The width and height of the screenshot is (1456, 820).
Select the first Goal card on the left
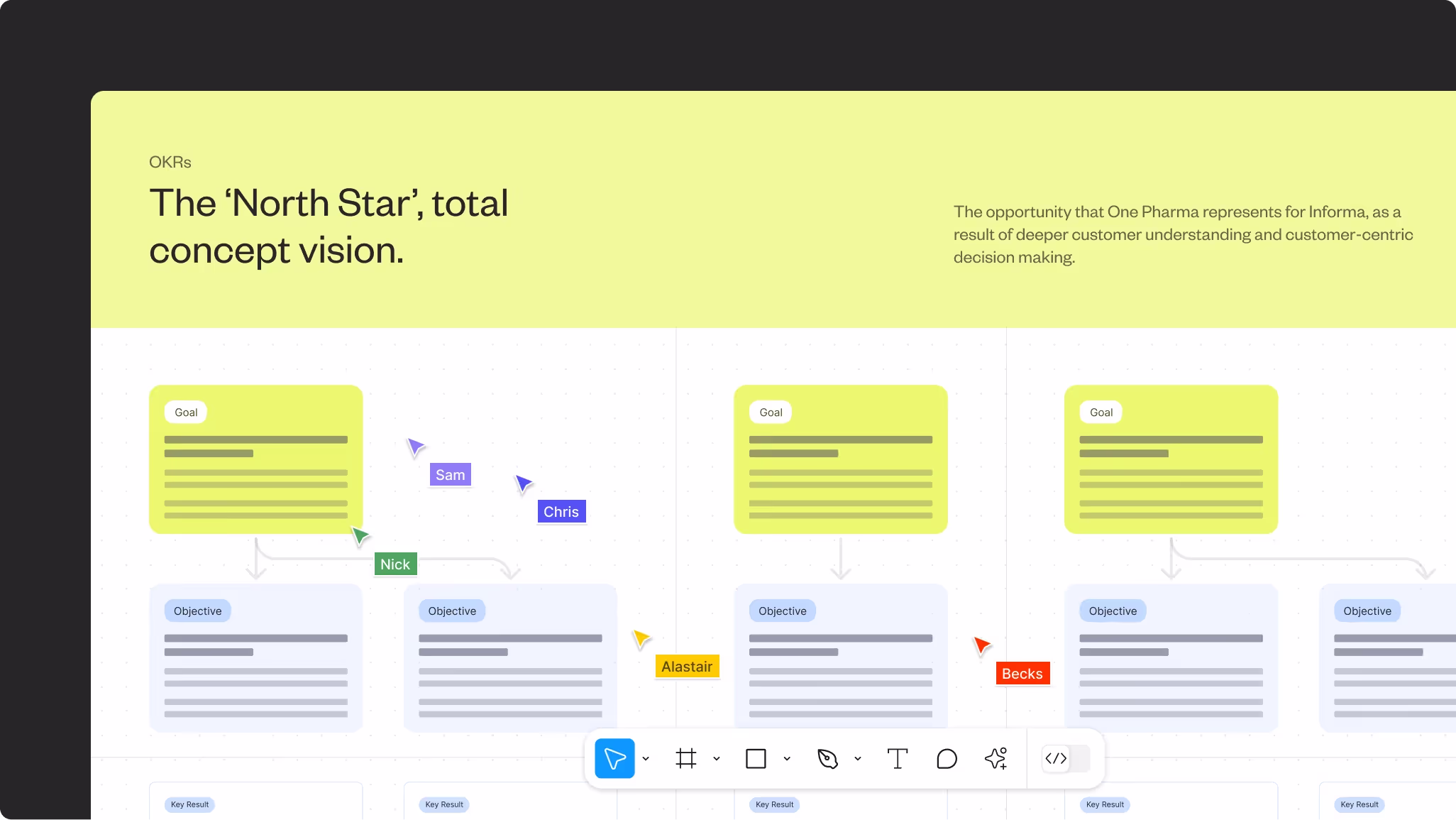(256, 459)
